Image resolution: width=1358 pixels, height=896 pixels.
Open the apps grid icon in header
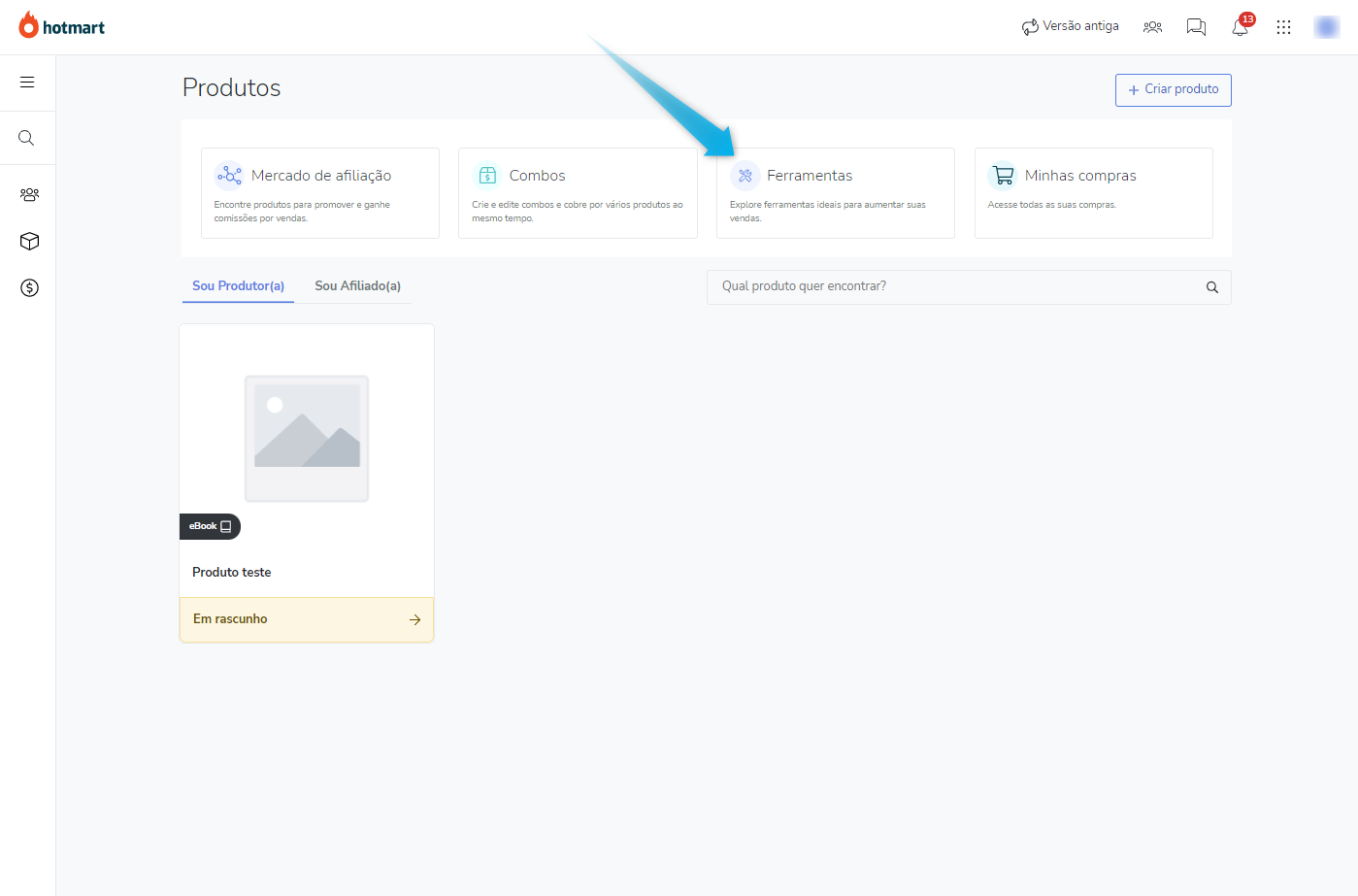click(1283, 27)
